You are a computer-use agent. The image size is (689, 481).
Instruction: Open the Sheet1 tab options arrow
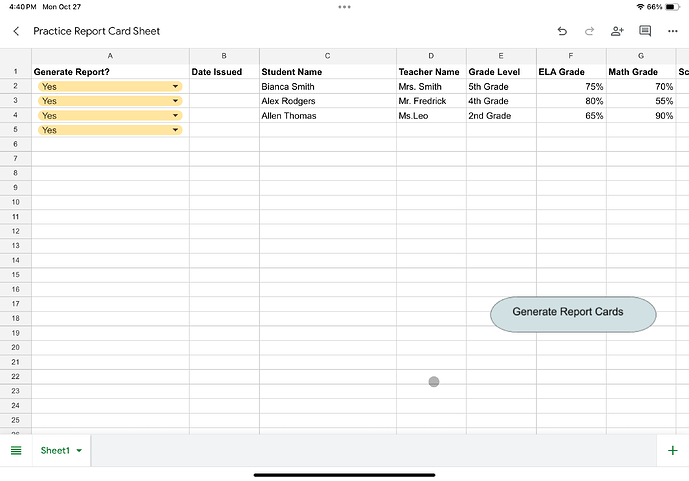pyautogui.click(x=79, y=450)
